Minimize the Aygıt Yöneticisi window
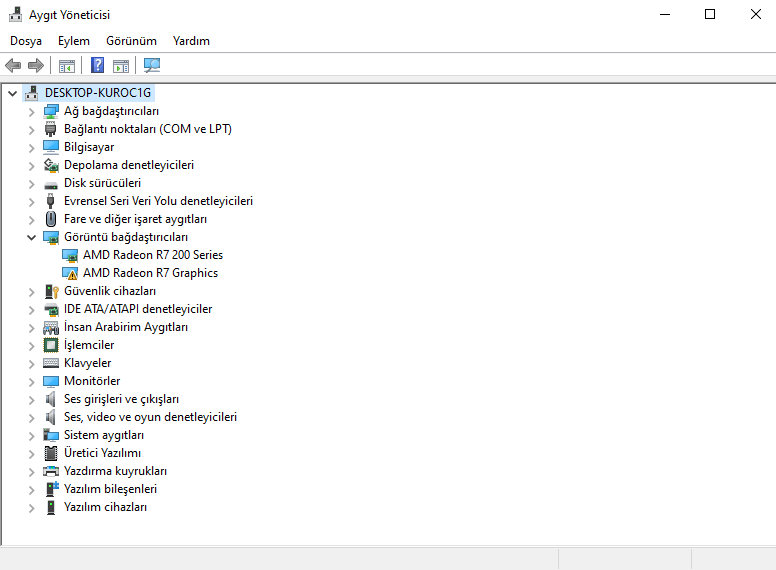This screenshot has width=776, height=570. pyautogui.click(x=665, y=14)
